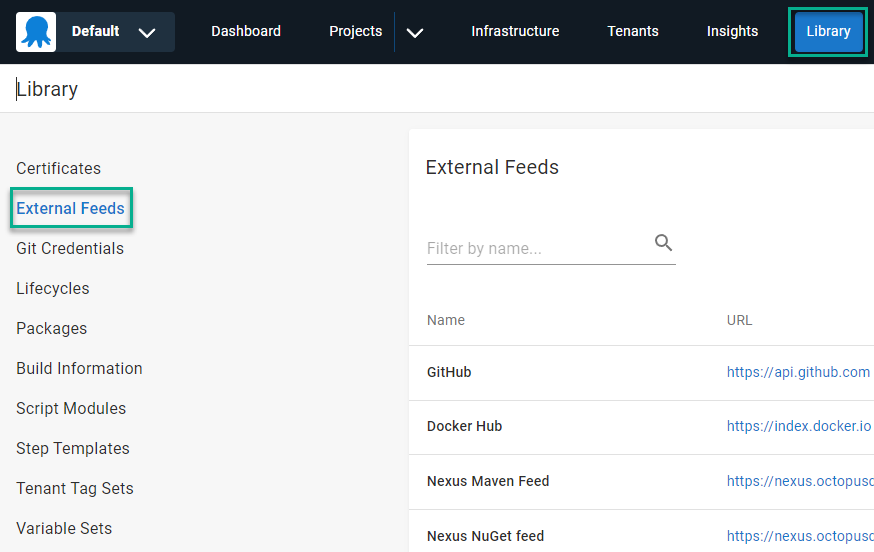
Task: Follow the https://api.github.com link
Action: (x=798, y=372)
